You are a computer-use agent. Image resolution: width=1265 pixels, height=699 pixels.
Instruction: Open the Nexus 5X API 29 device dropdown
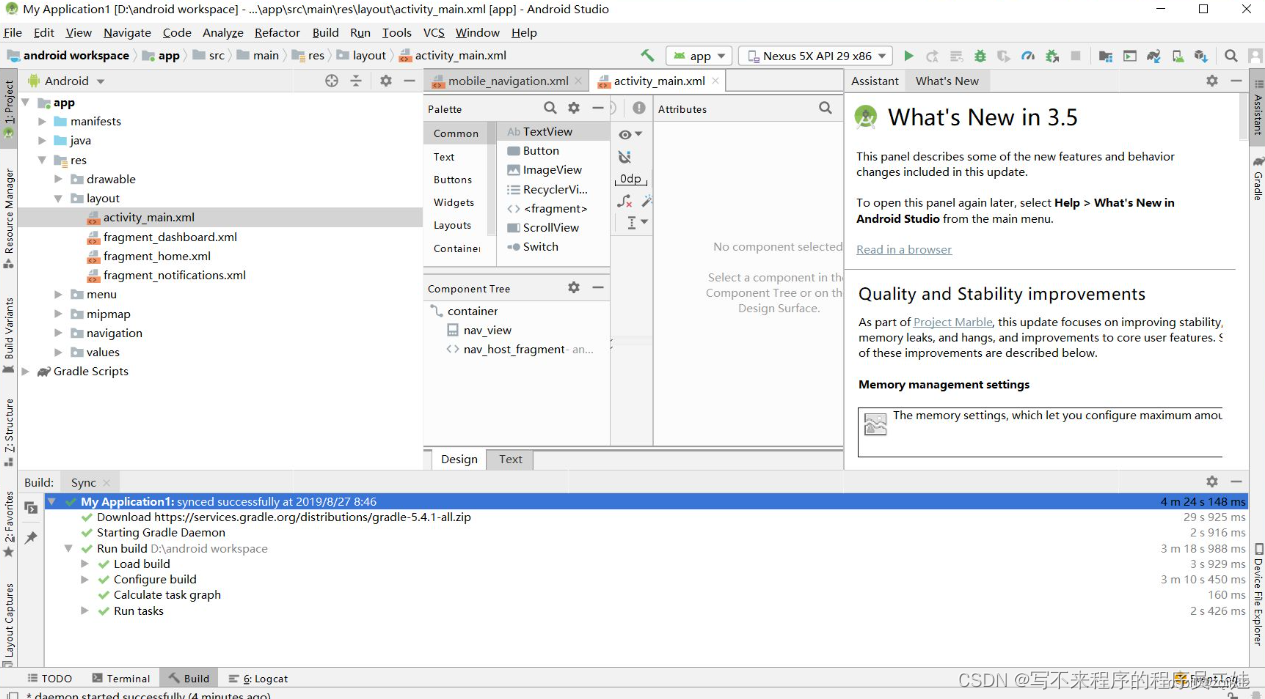[817, 56]
